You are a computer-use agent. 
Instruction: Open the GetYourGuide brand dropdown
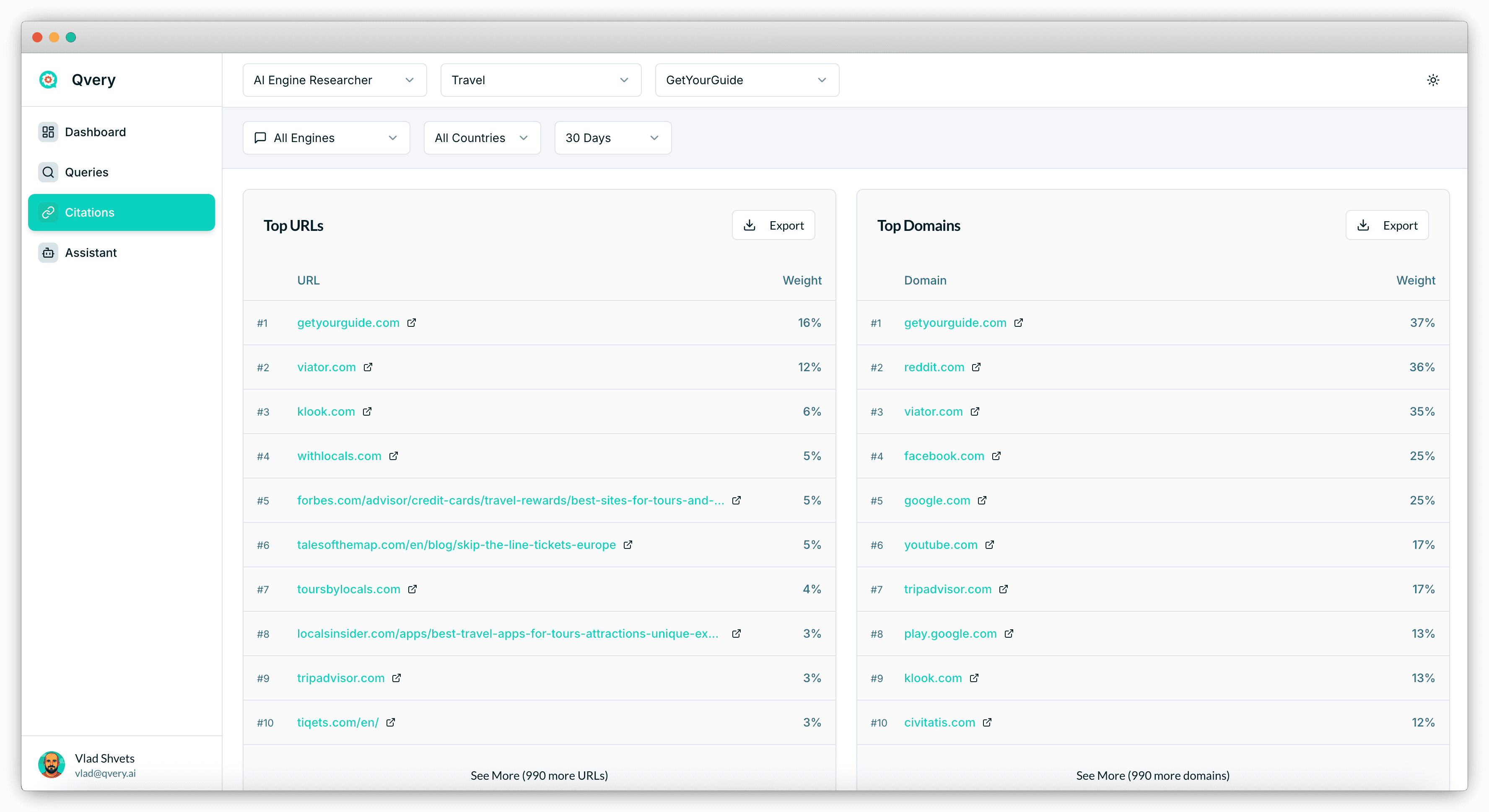[747, 80]
